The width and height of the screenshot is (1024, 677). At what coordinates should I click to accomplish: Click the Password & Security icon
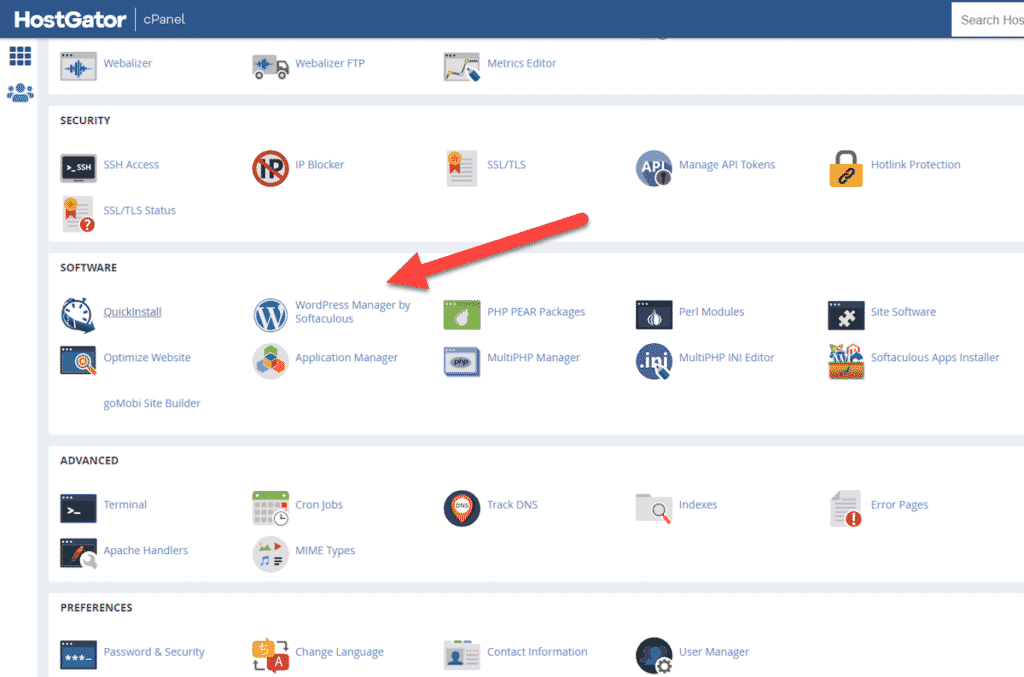(78, 655)
